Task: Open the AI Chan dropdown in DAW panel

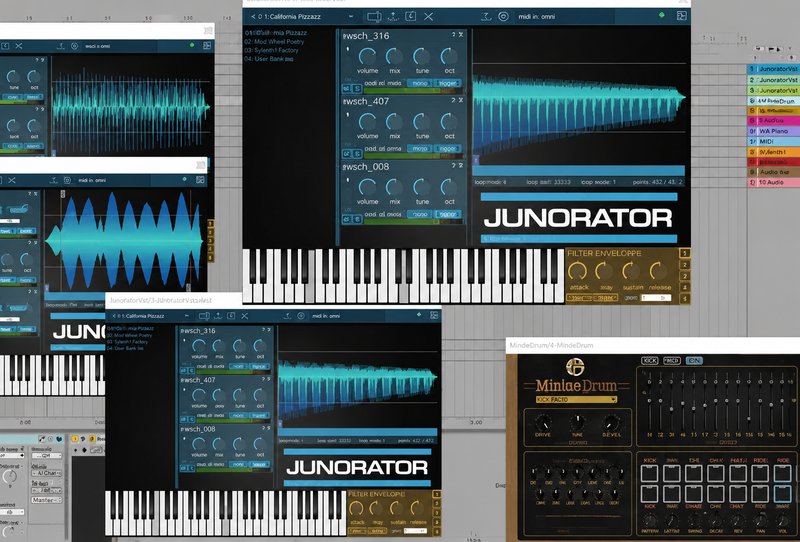Action: click(46, 473)
